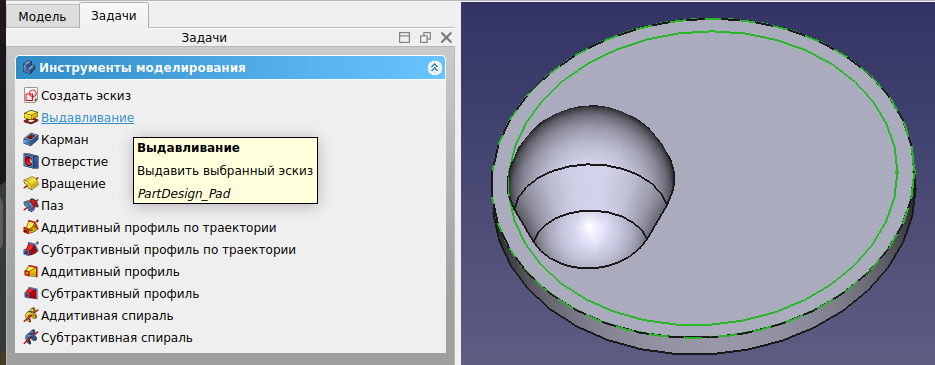
Task: Select the Pad (Выдавливание) tool icon
Action: [30, 117]
